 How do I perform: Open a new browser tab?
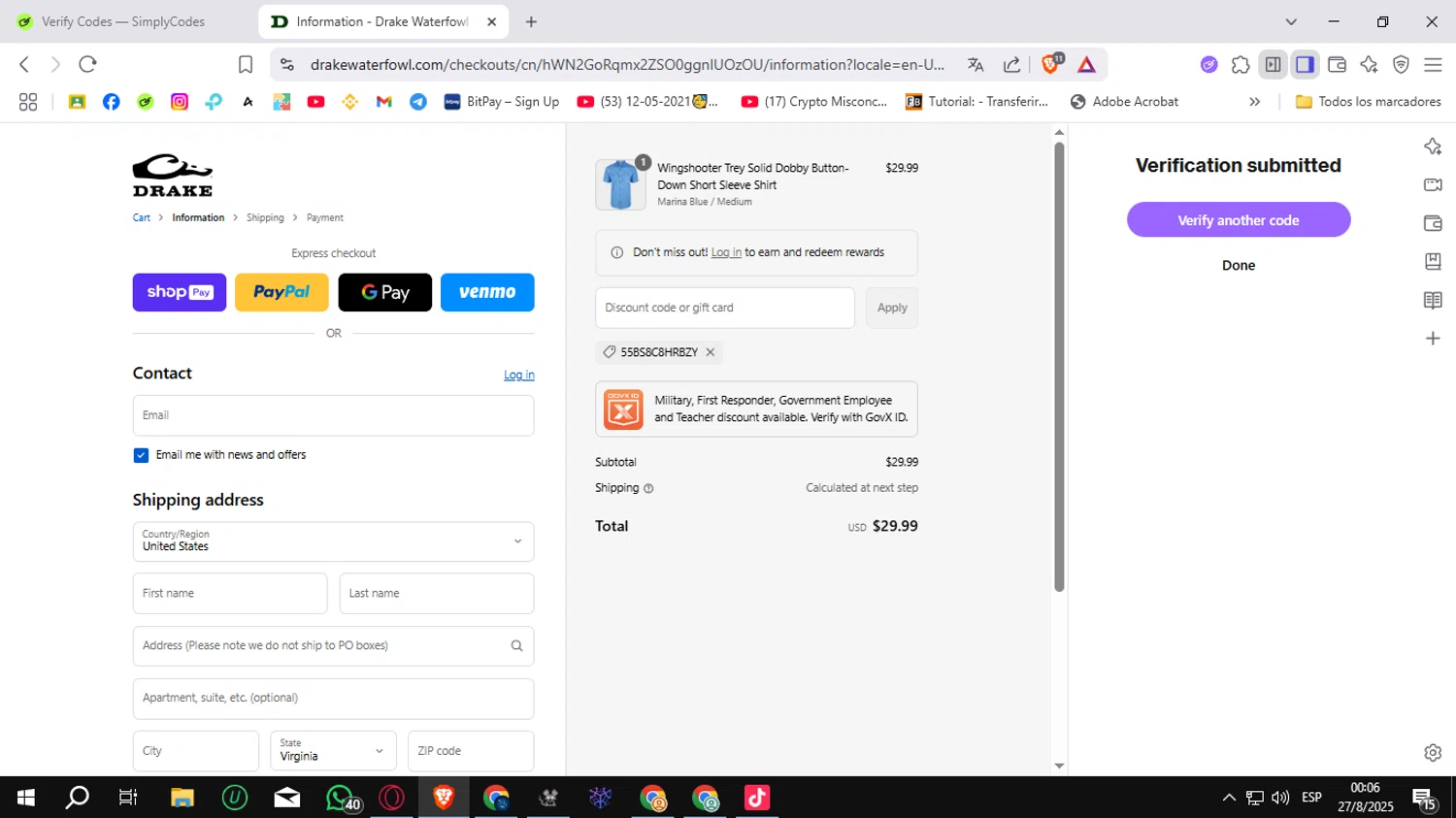[531, 21]
